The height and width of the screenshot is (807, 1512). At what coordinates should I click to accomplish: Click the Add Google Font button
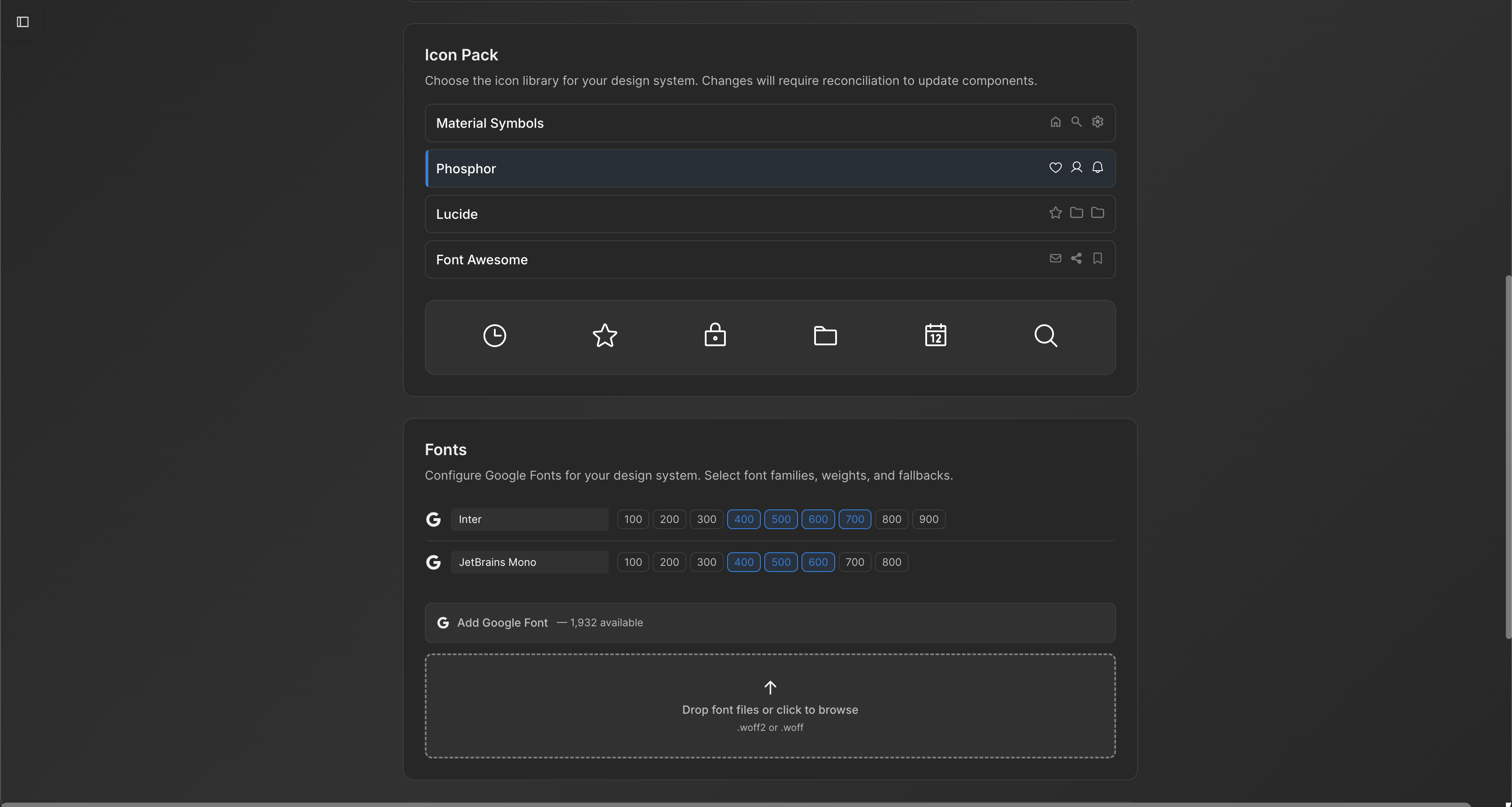click(769, 623)
